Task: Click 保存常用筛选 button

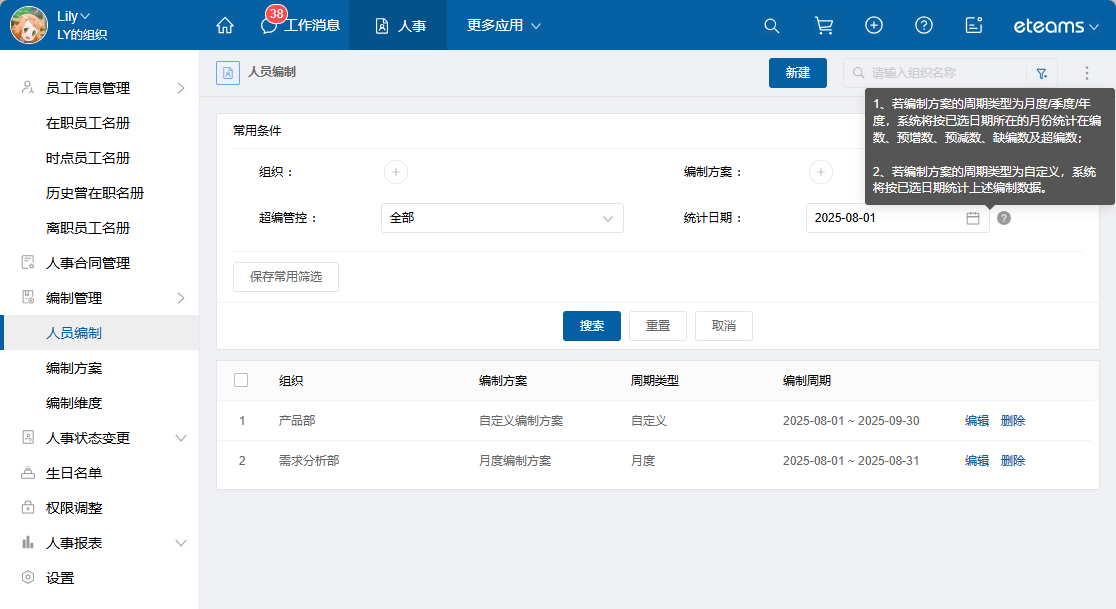Action: click(x=286, y=277)
